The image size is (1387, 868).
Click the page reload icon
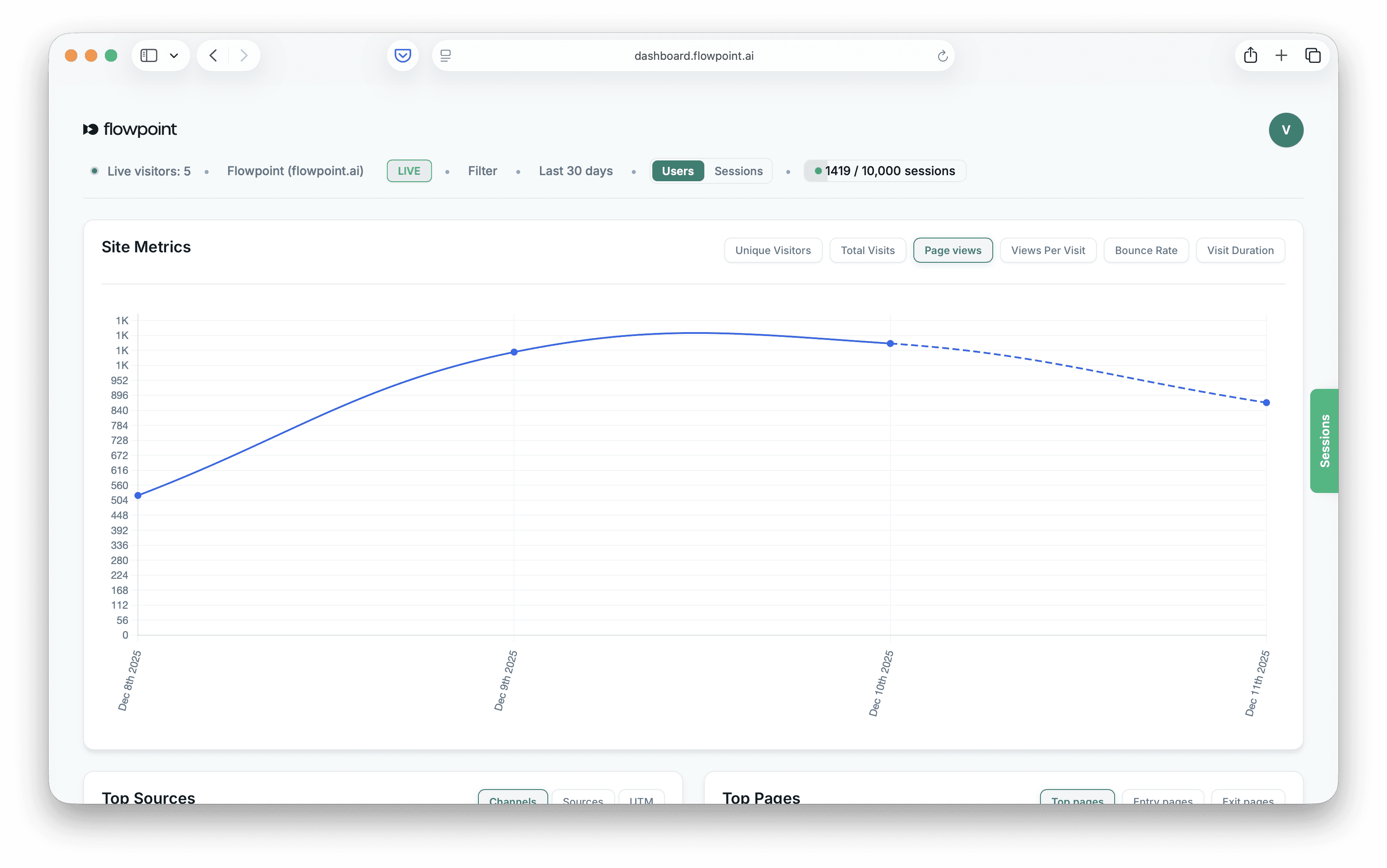point(942,55)
